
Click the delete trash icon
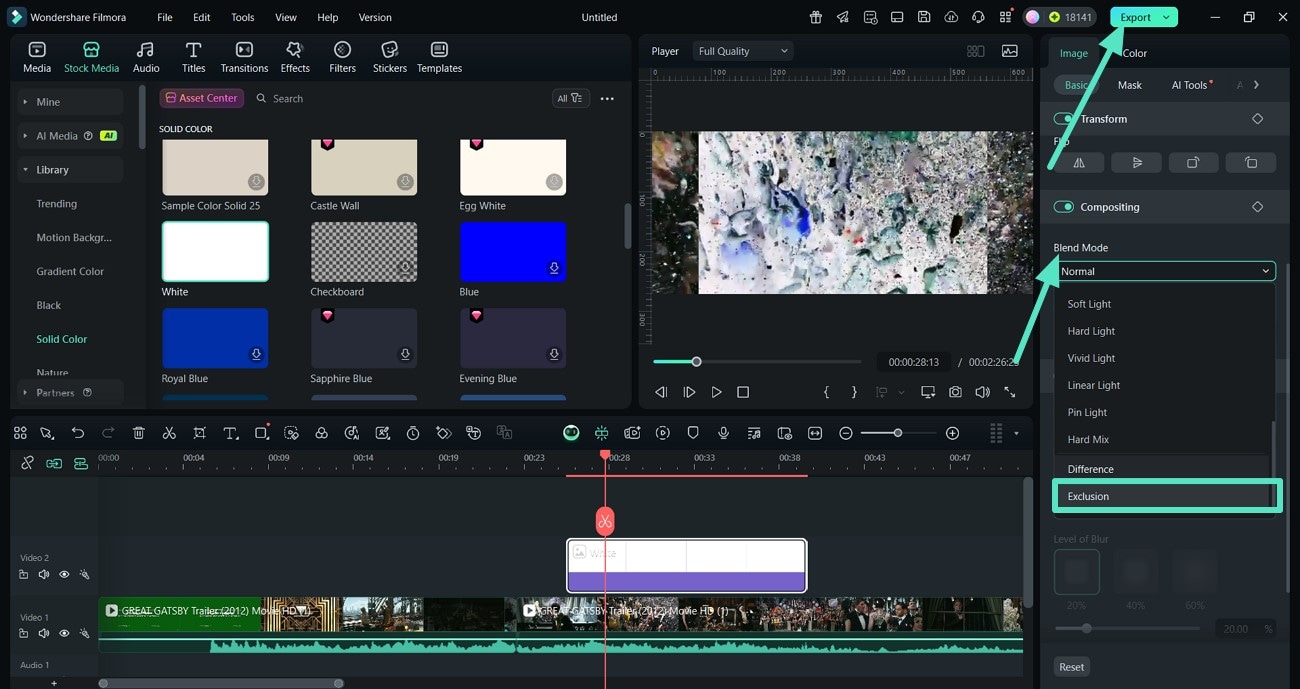coord(139,433)
